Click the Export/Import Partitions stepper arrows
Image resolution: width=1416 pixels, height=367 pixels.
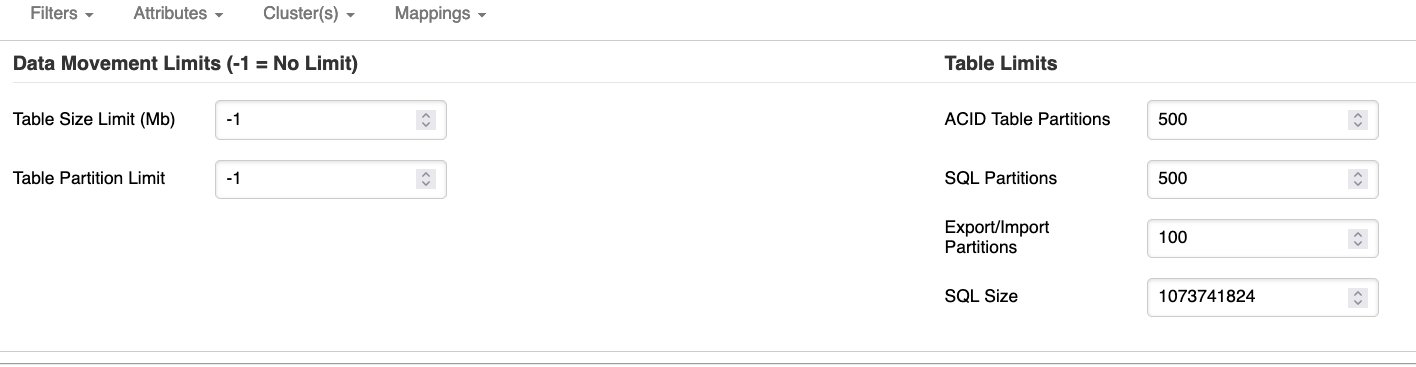(x=1358, y=238)
